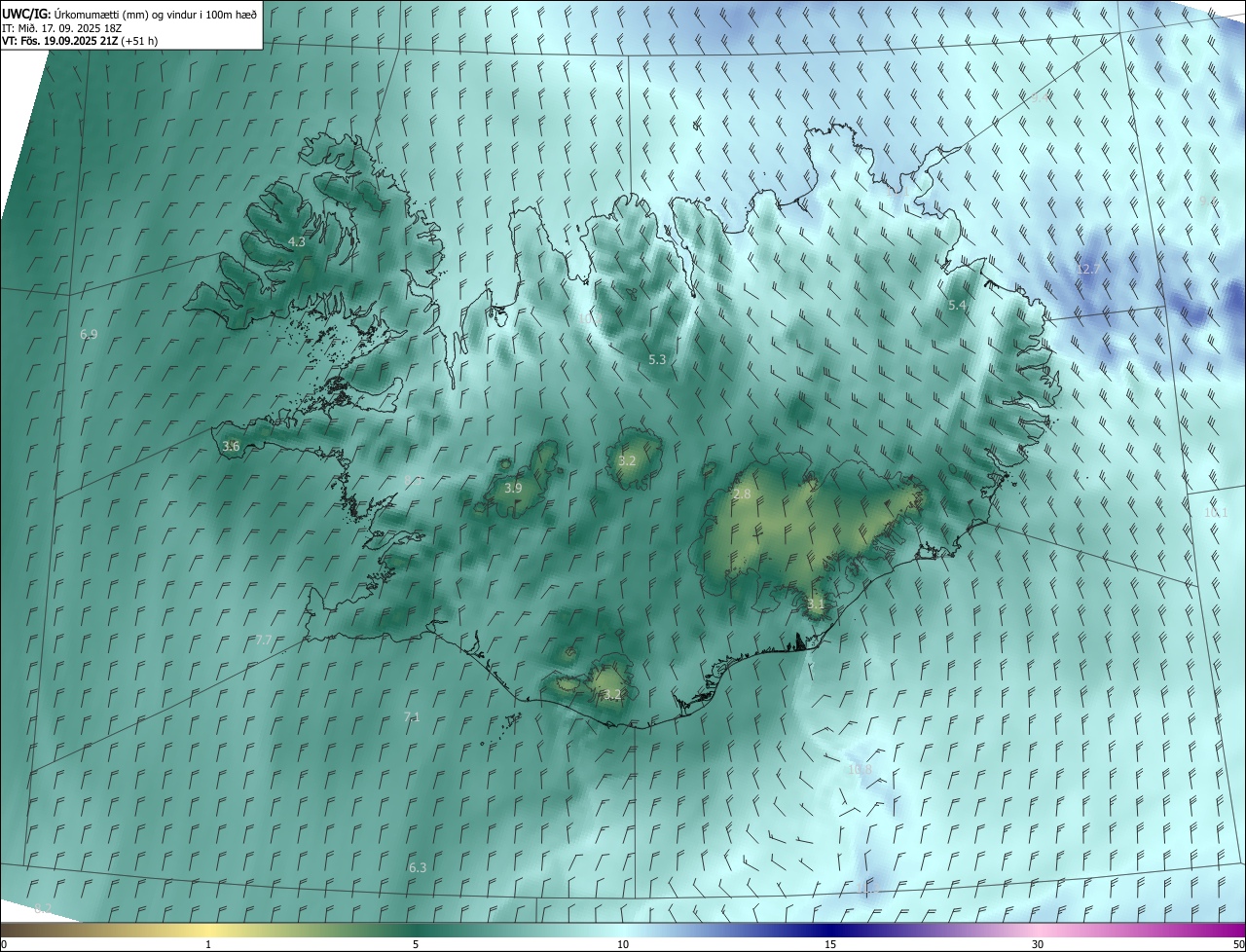This screenshot has height=952, width=1246.
Task: Click the colorbar label 15
Action: (x=830, y=945)
